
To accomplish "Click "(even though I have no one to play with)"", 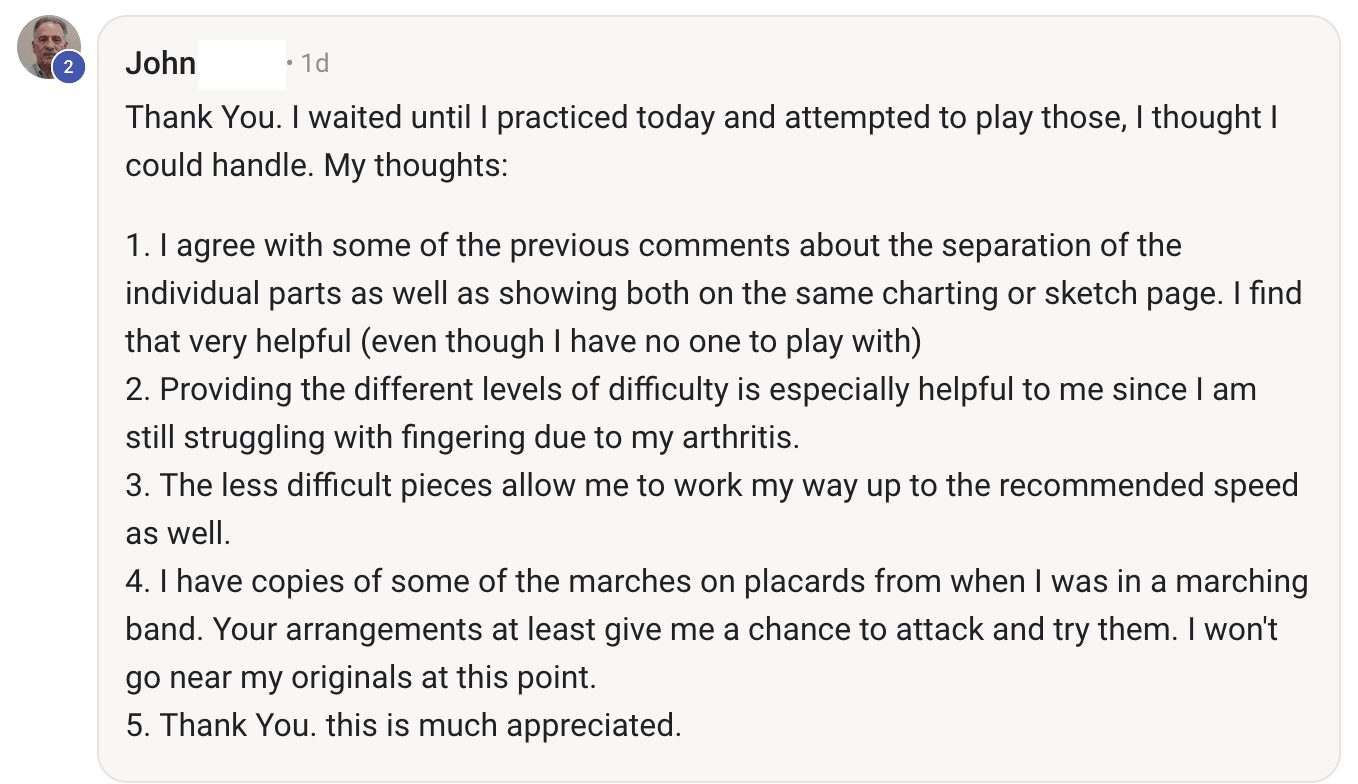I will pos(640,342).
